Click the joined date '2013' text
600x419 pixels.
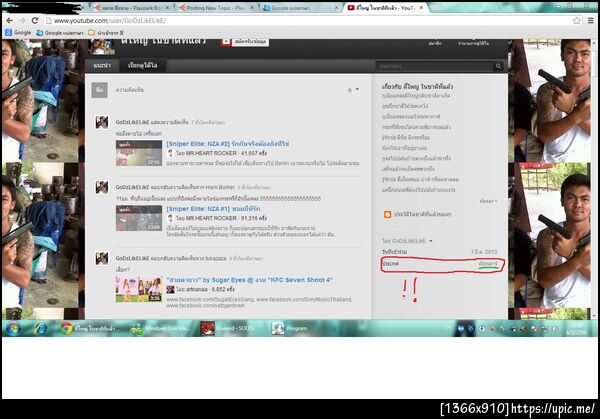tap(484, 252)
